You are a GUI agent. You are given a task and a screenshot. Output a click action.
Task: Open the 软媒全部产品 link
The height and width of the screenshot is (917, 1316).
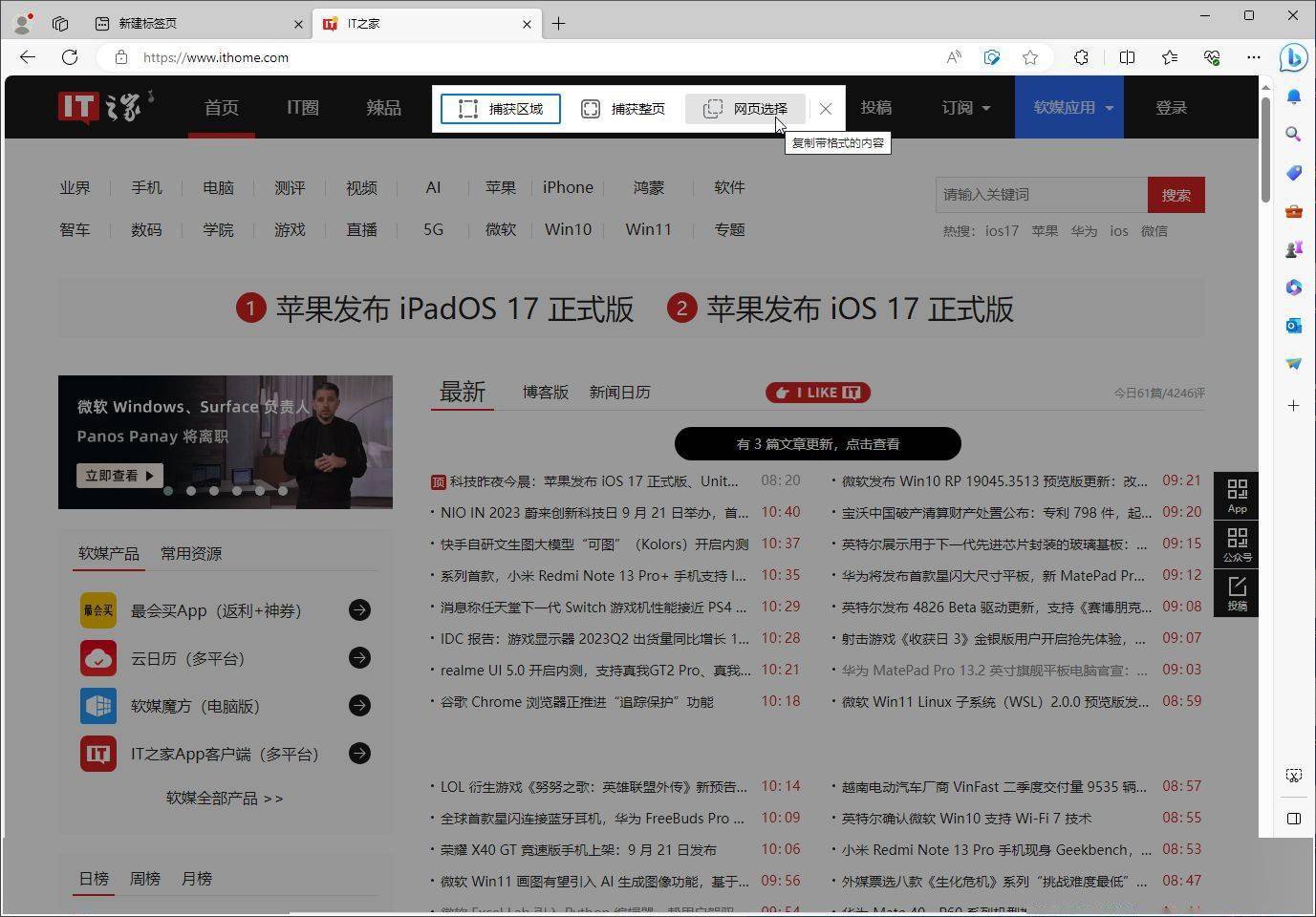(x=225, y=799)
